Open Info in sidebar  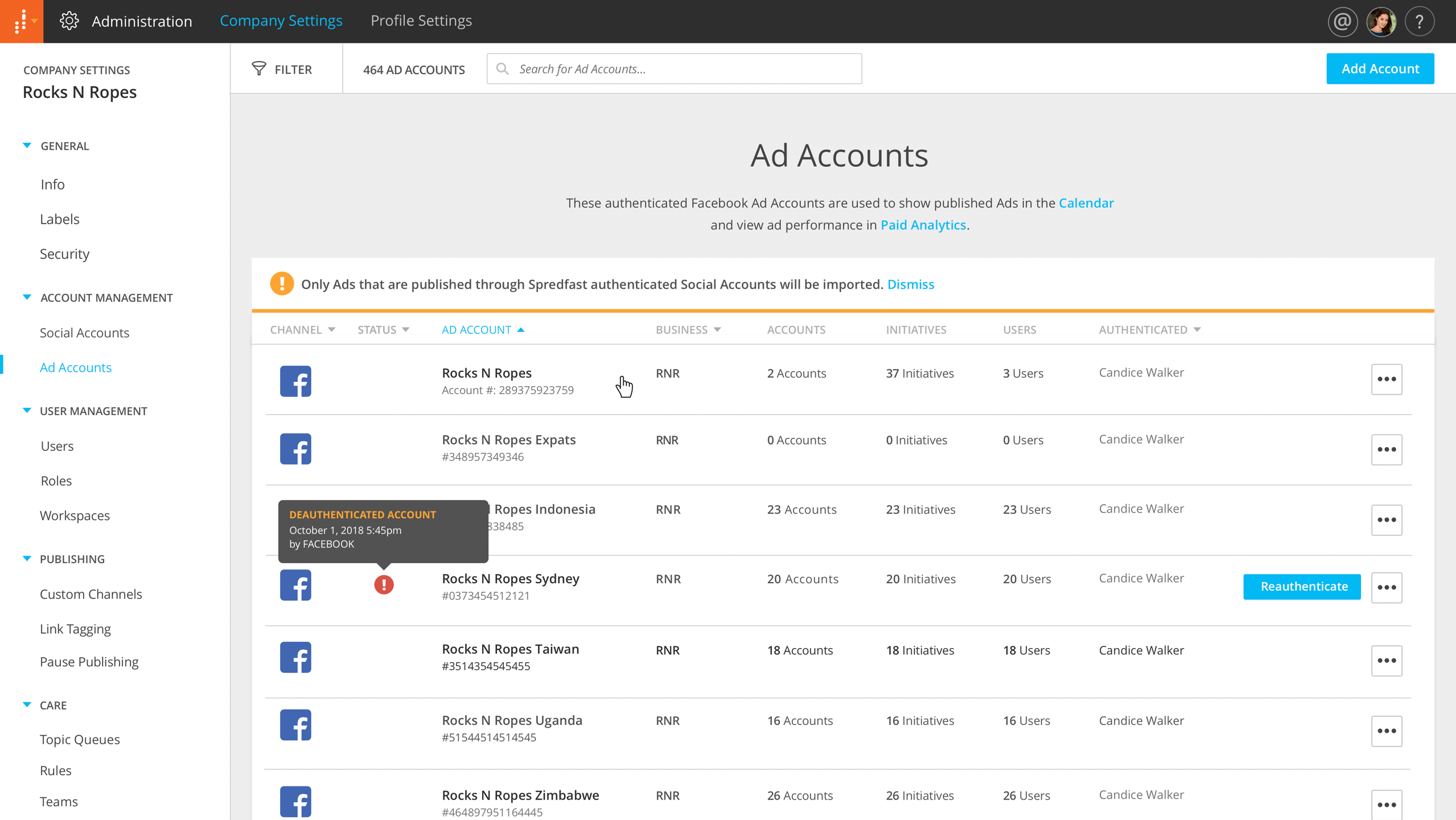click(x=52, y=184)
